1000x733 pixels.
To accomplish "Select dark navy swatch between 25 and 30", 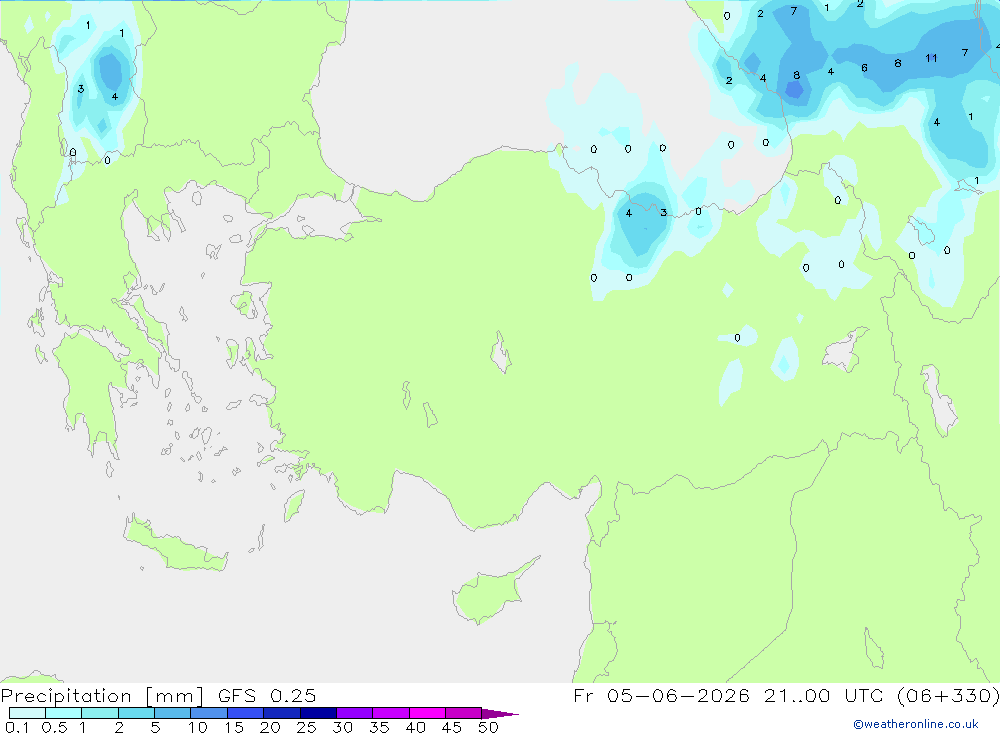I will click(x=318, y=713).
